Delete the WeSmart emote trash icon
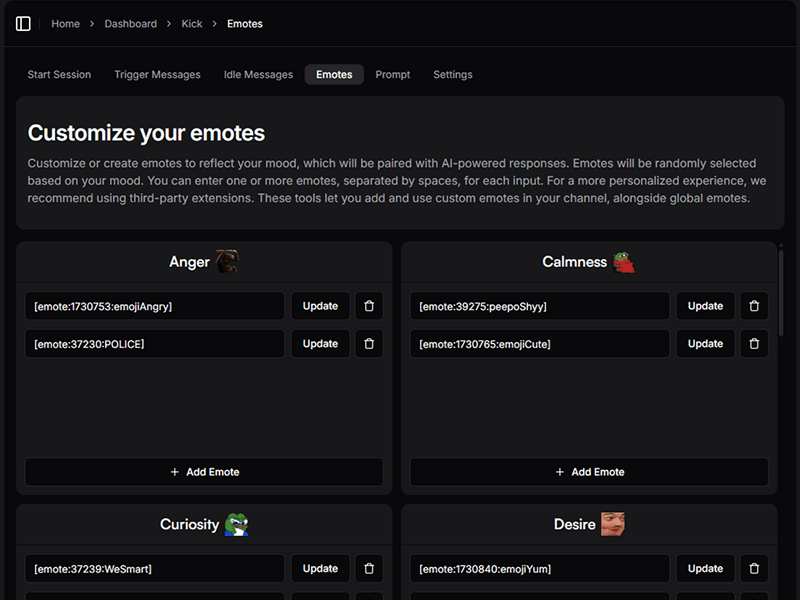Viewport: 800px width, 600px height. [x=369, y=568]
